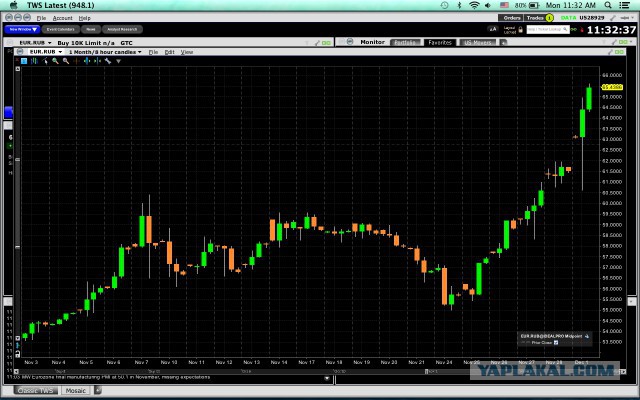The width and height of the screenshot is (640, 400).
Task: Open the Wi-Fi menu in the menu bar
Action: click(x=474, y=5)
